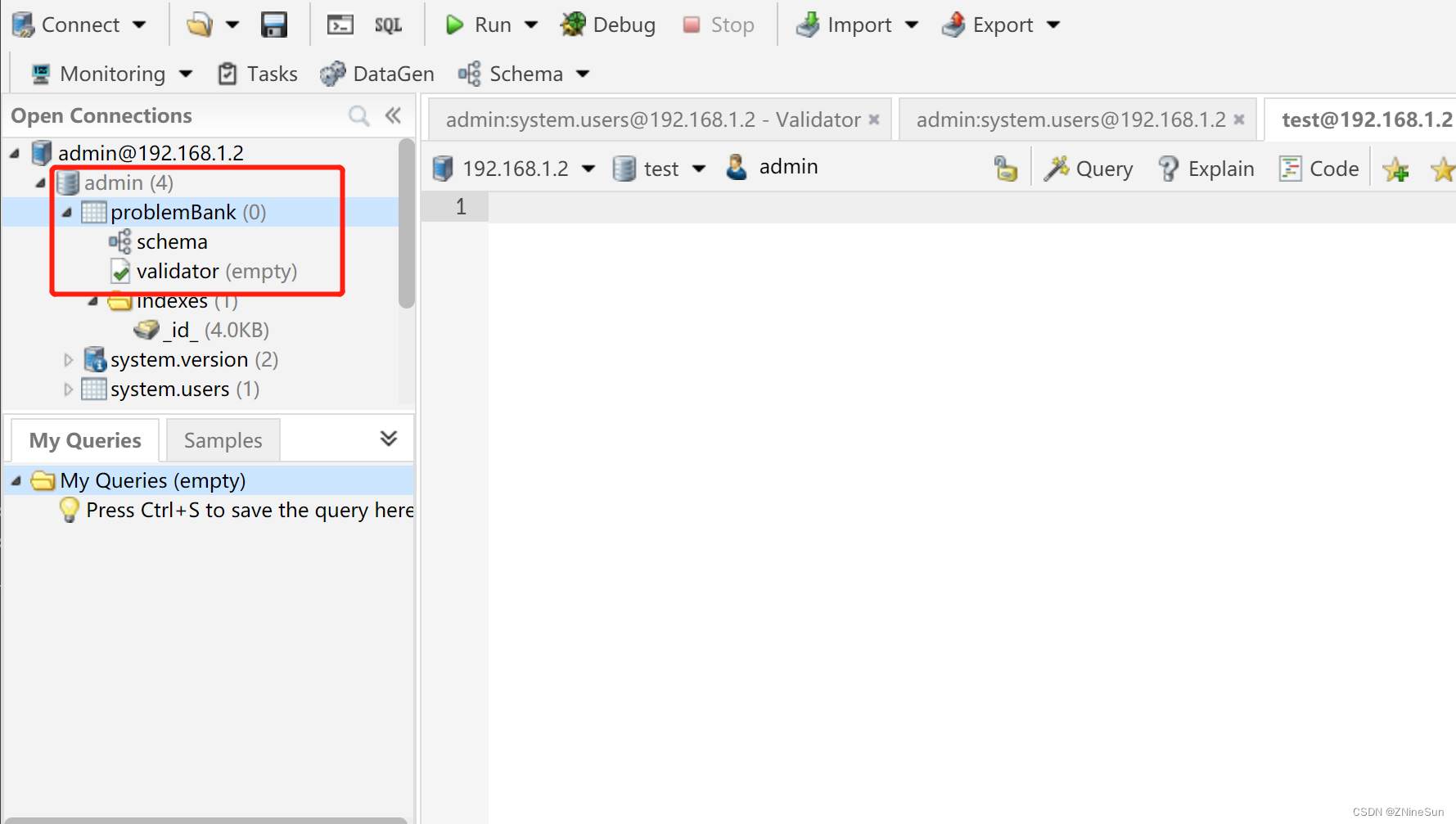Viewport: 1456px width, 824px height.
Task: Click the admin user icon
Action: pyautogui.click(x=737, y=167)
